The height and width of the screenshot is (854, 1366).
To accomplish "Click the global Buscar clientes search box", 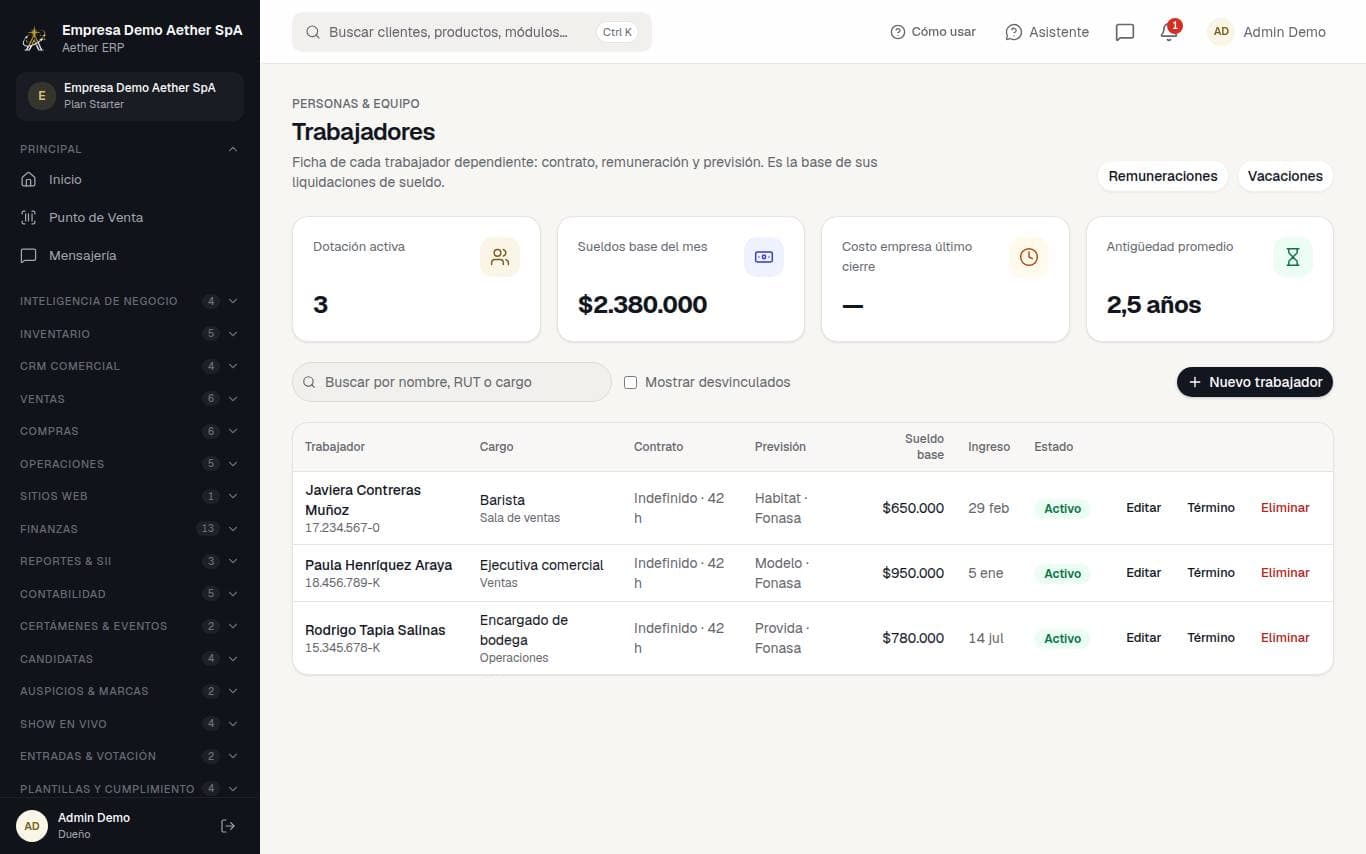I will click(x=472, y=32).
